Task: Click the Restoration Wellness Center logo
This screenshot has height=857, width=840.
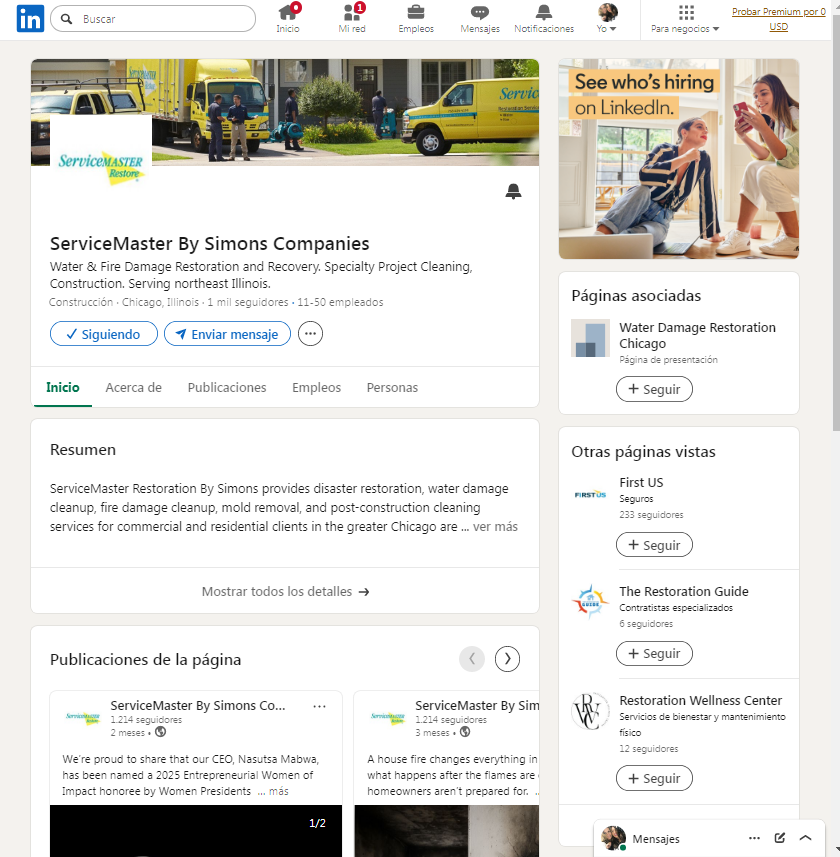Action: [x=590, y=712]
